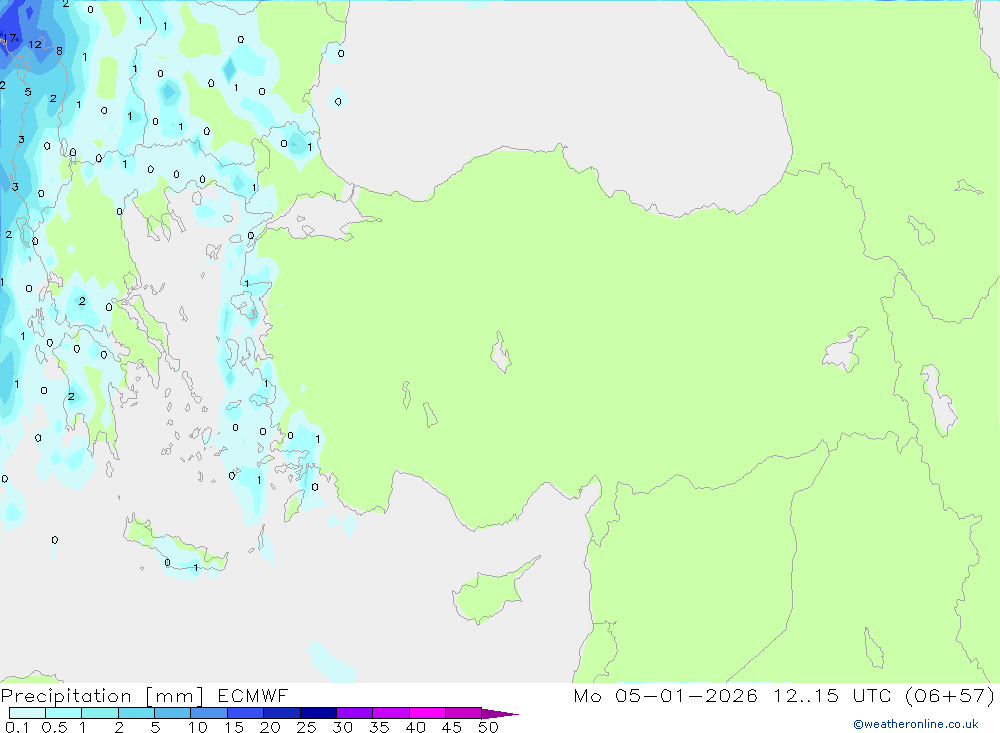The height and width of the screenshot is (733, 1000).
Task: Click the 40–45 mm magenta legend swatch
Action: click(x=427, y=713)
